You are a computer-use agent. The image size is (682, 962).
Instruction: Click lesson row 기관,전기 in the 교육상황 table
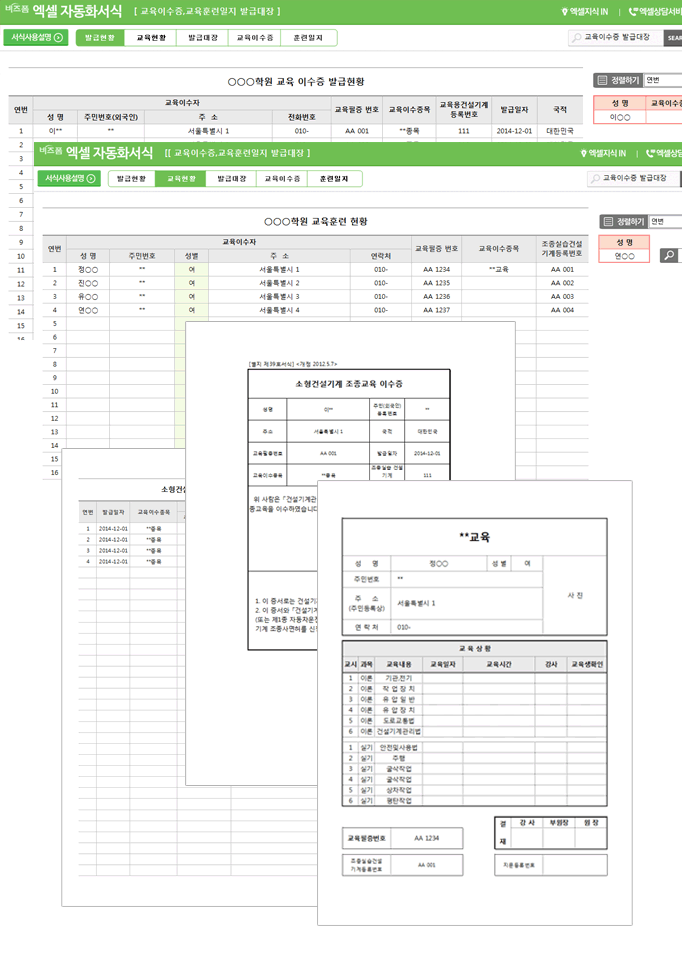(474, 678)
